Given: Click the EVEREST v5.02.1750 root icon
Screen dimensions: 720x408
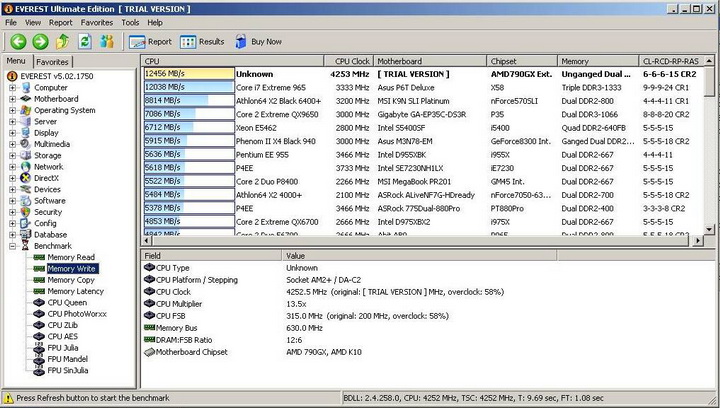Looking at the screenshot, I should click(12, 76).
